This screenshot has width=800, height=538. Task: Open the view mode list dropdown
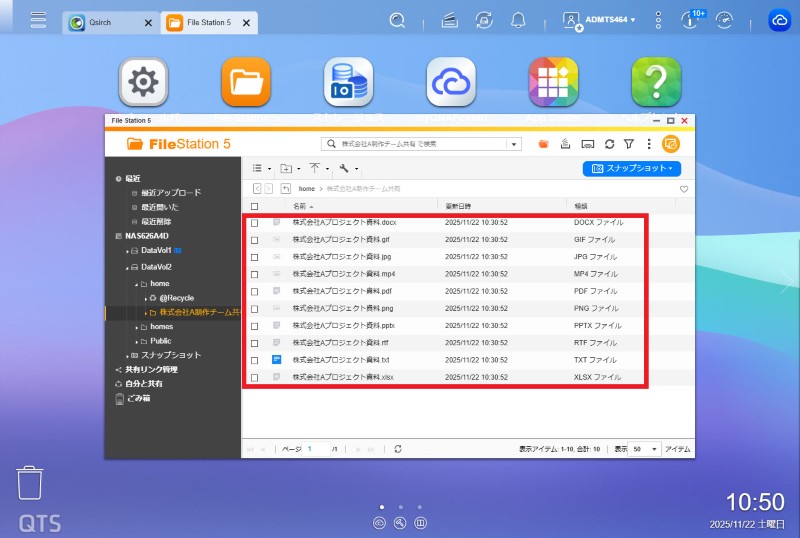(261, 169)
